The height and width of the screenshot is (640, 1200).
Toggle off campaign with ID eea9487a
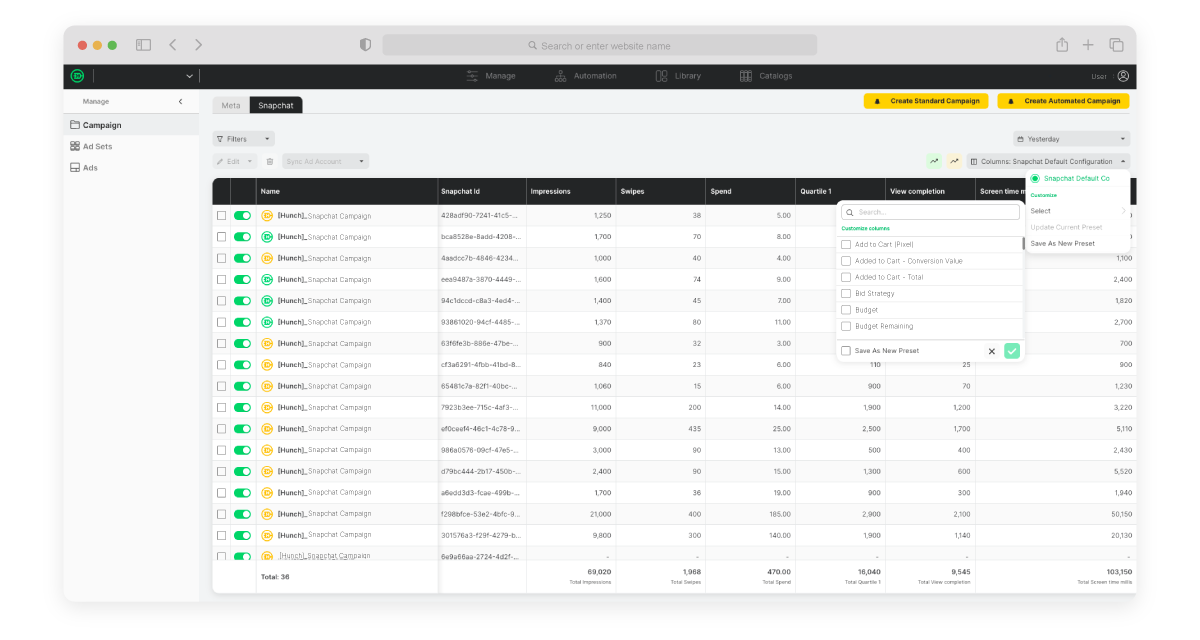(243, 279)
